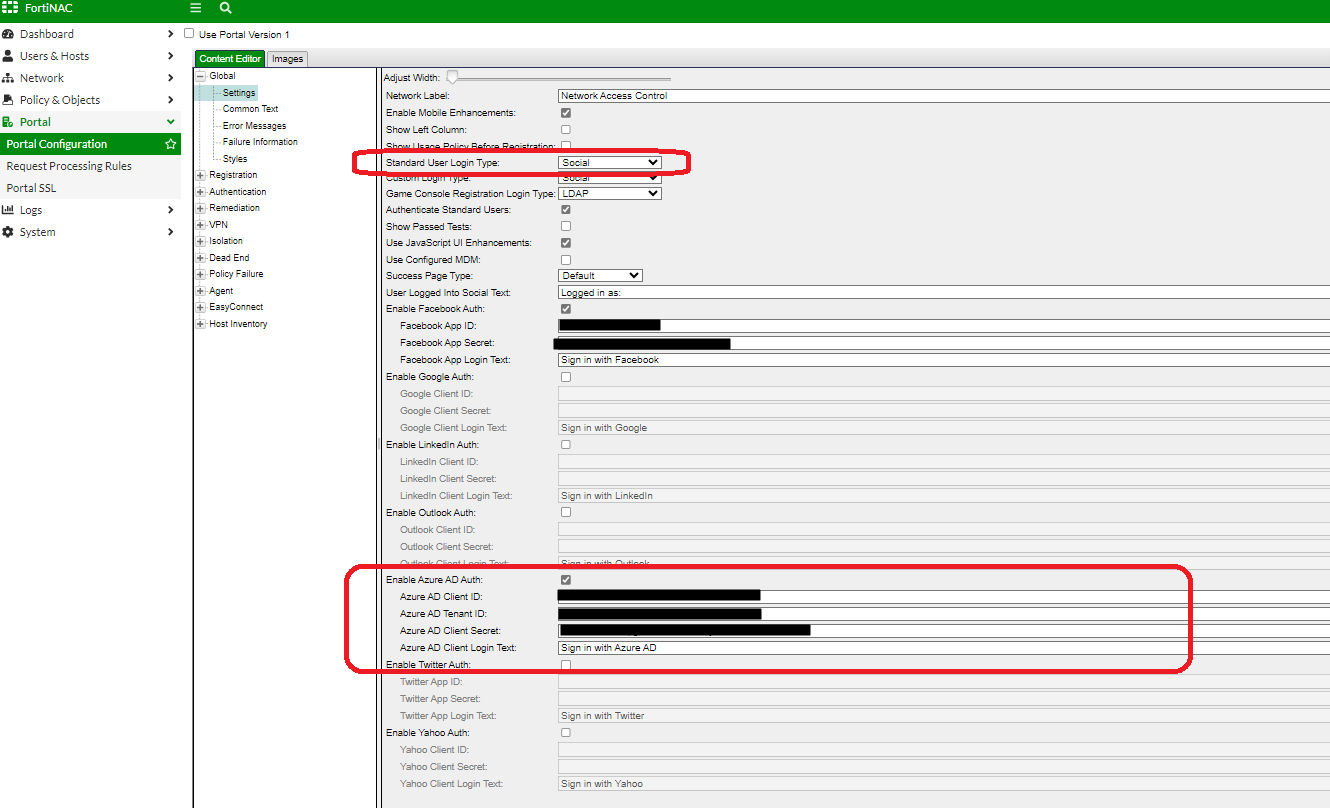Open the Portal SSL page
This screenshot has height=808, width=1330.
pyautogui.click(x=31, y=187)
